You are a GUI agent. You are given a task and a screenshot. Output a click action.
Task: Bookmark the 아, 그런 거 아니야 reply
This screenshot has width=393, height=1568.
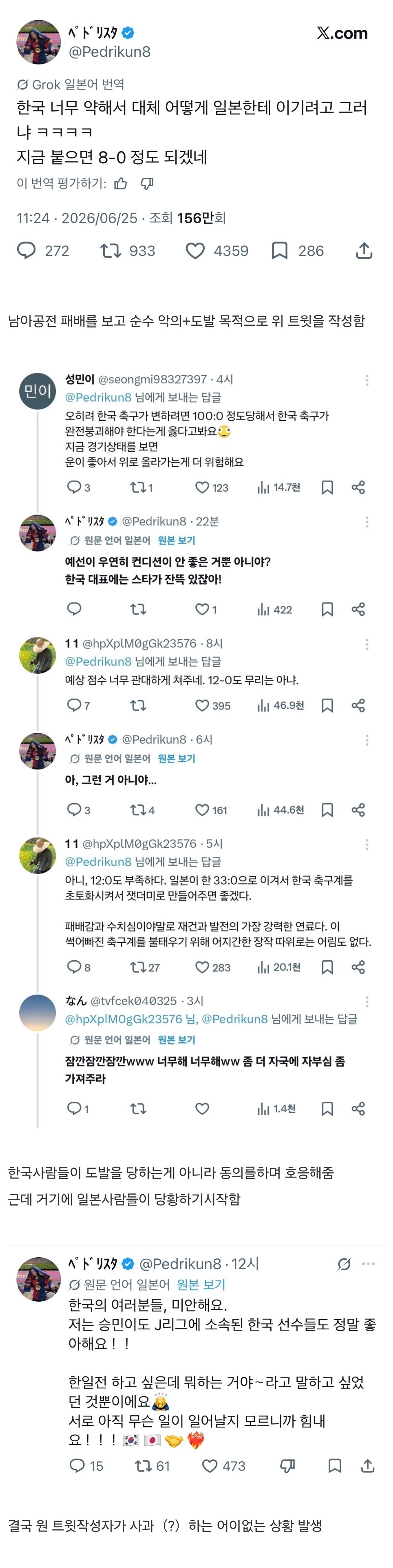click(327, 810)
